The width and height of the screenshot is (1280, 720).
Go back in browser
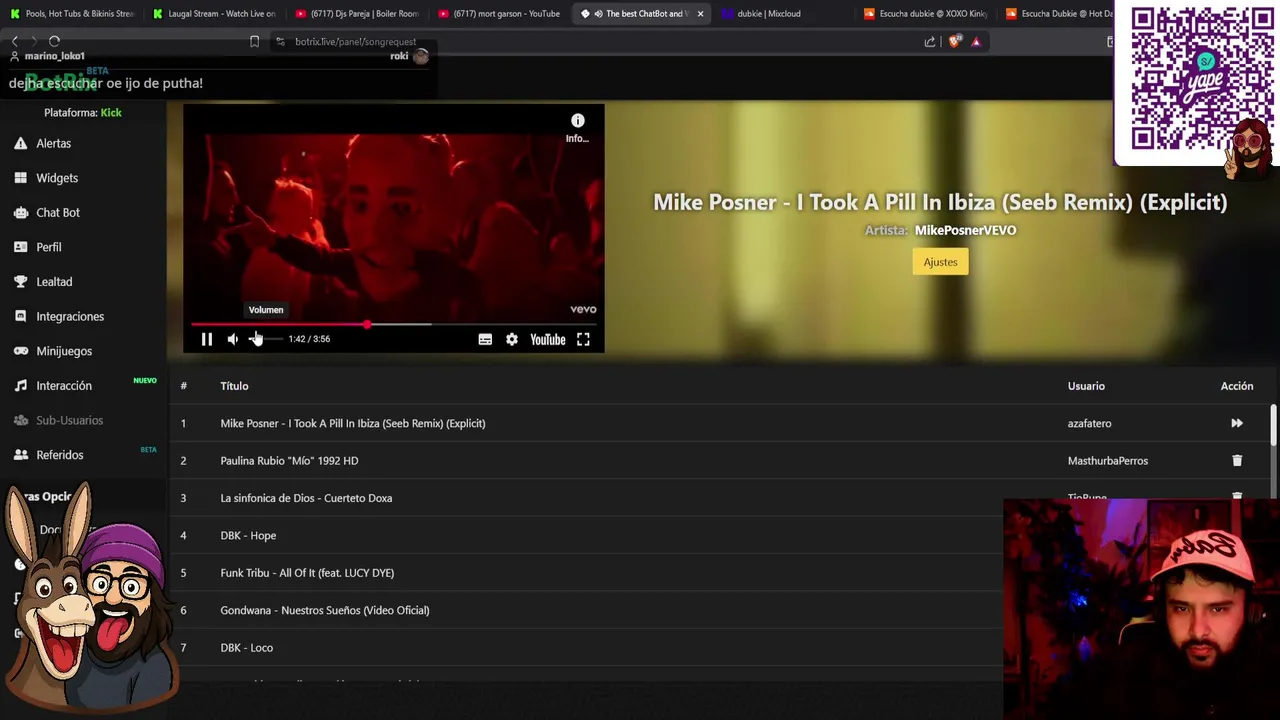(15, 42)
